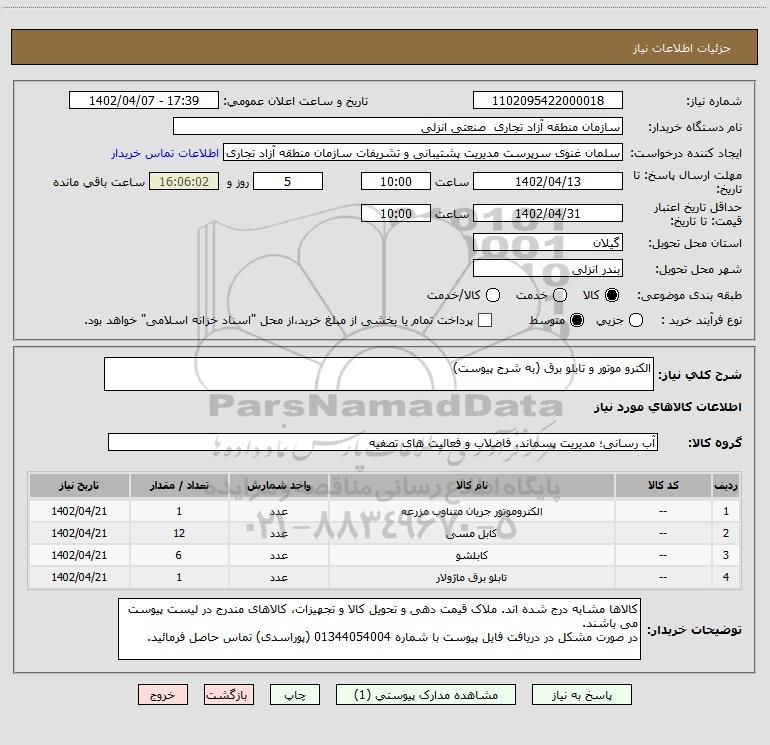Click column header واحد شمارش
The width and height of the screenshot is (770, 745).
pos(278,485)
